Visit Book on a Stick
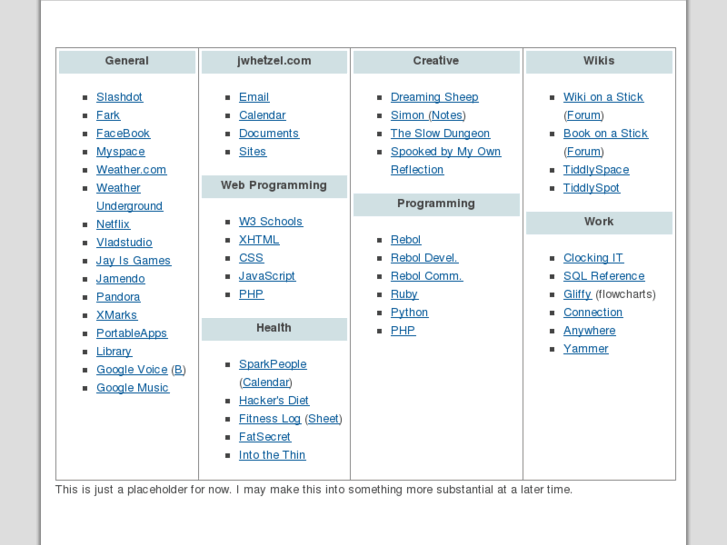Screen dimensions: 727x545 606,133
